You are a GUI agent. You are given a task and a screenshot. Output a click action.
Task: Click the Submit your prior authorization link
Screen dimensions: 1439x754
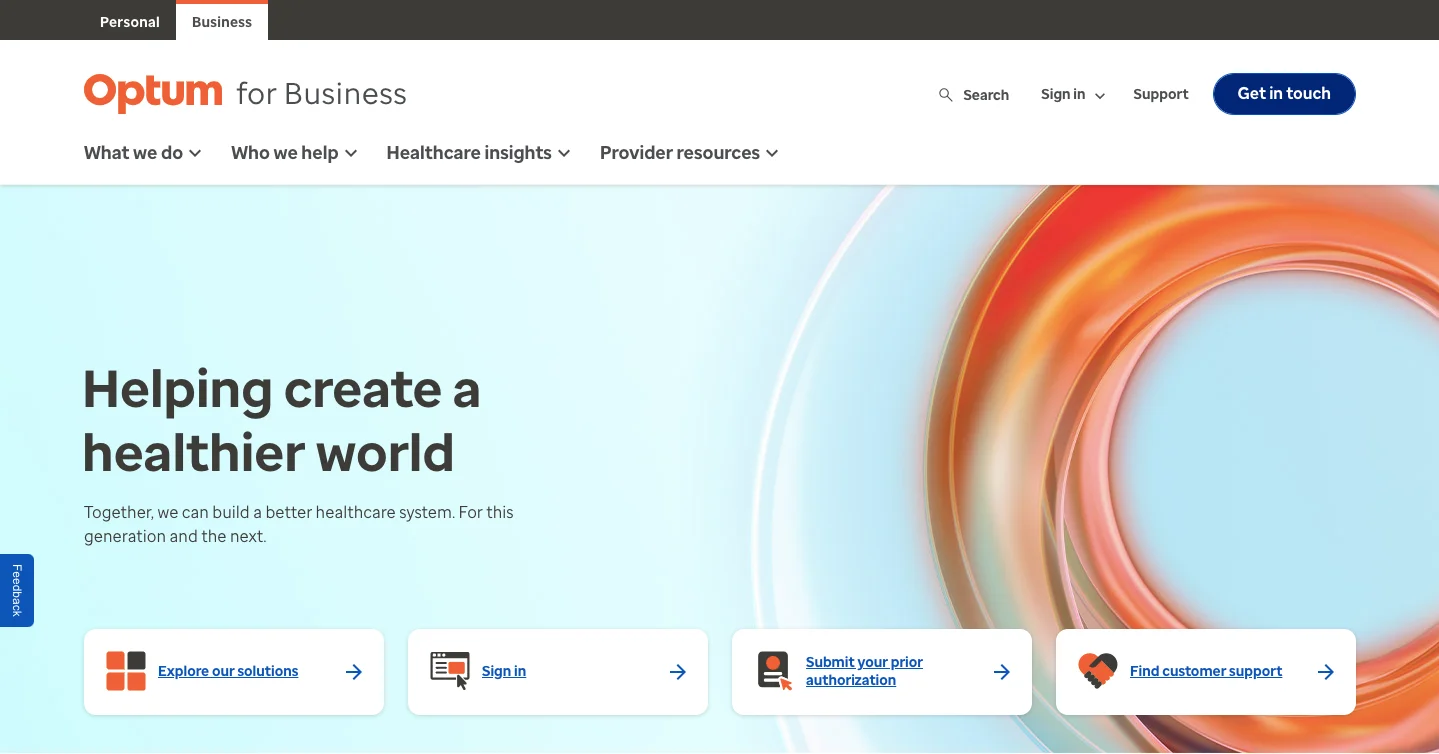click(864, 671)
